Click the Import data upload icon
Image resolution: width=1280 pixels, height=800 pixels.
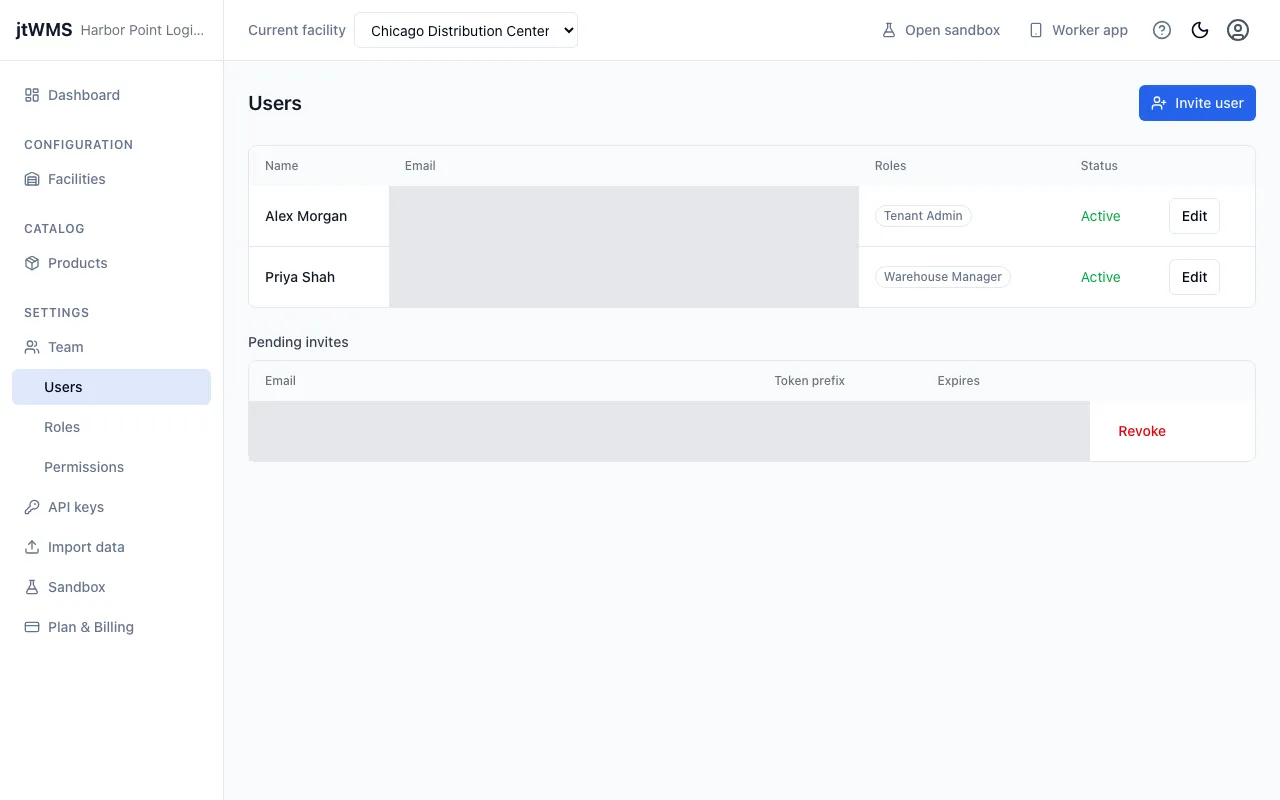click(x=32, y=547)
